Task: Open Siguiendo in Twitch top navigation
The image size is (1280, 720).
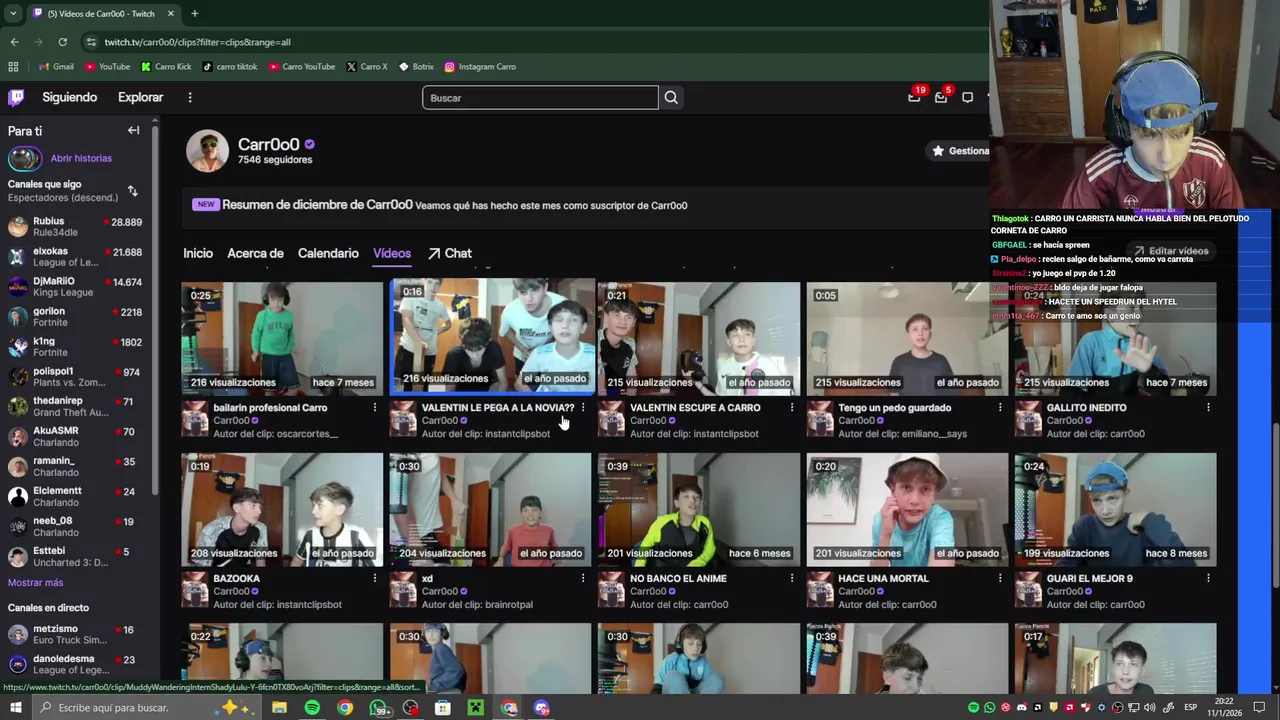Action: click(69, 97)
